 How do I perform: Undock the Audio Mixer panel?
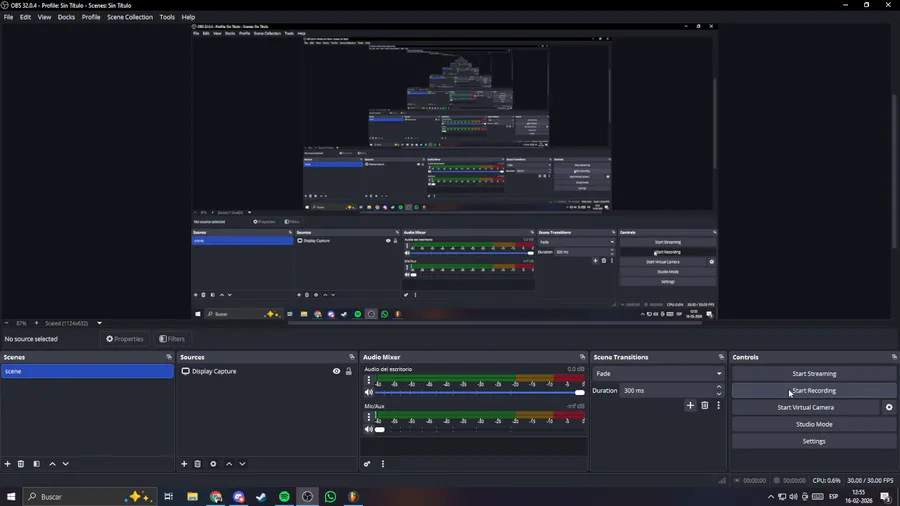pyautogui.click(x=582, y=357)
